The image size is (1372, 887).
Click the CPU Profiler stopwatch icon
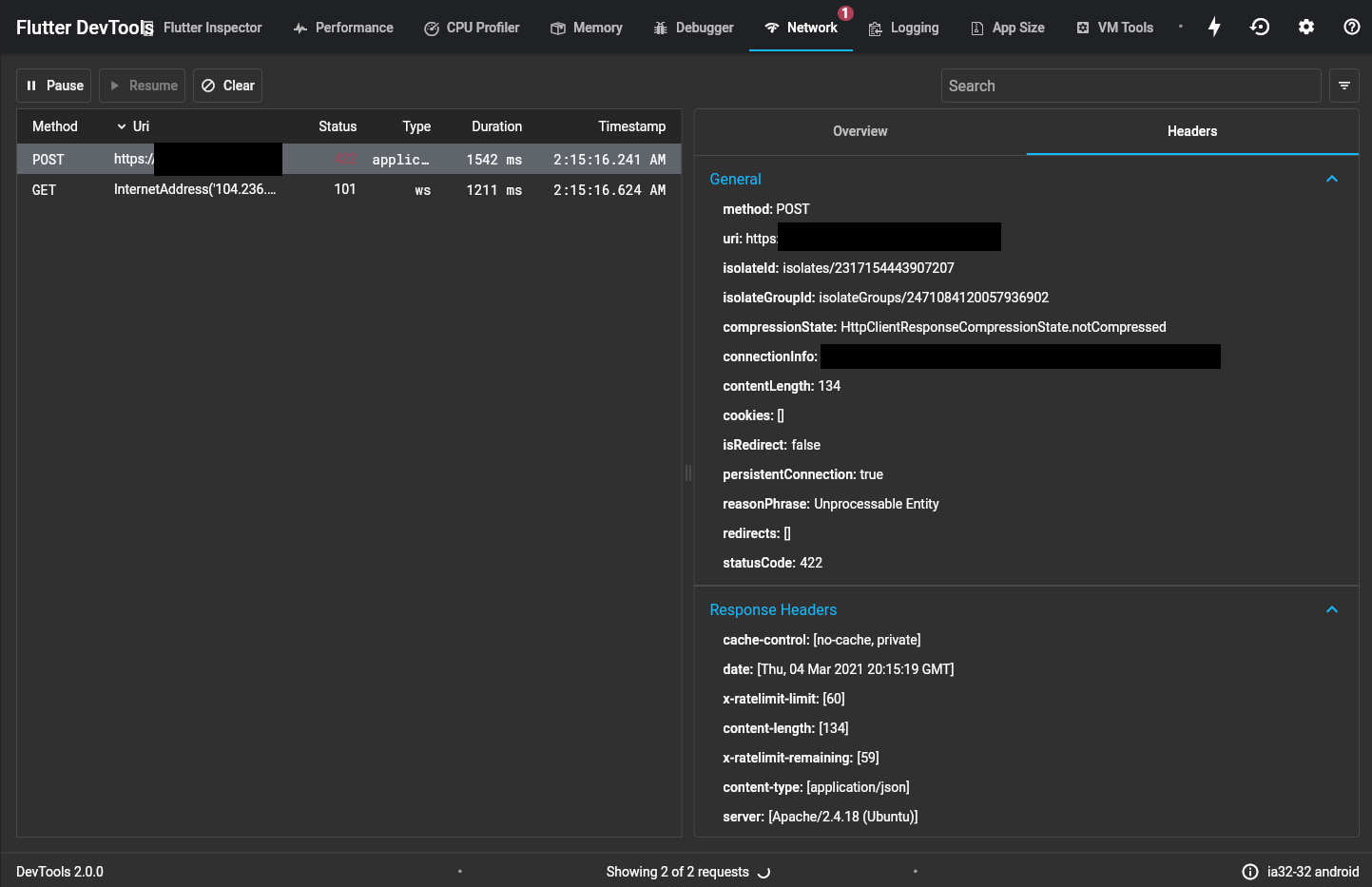point(431,28)
